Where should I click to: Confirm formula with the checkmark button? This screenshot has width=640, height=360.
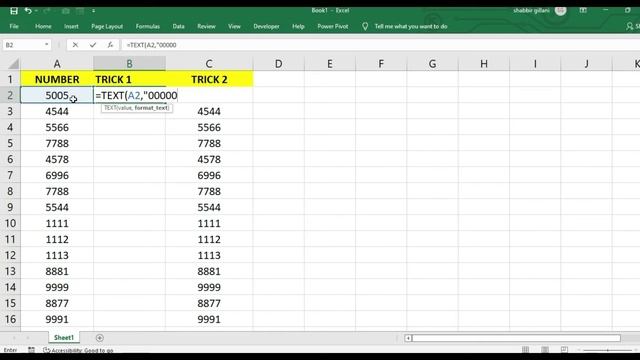click(93, 45)
